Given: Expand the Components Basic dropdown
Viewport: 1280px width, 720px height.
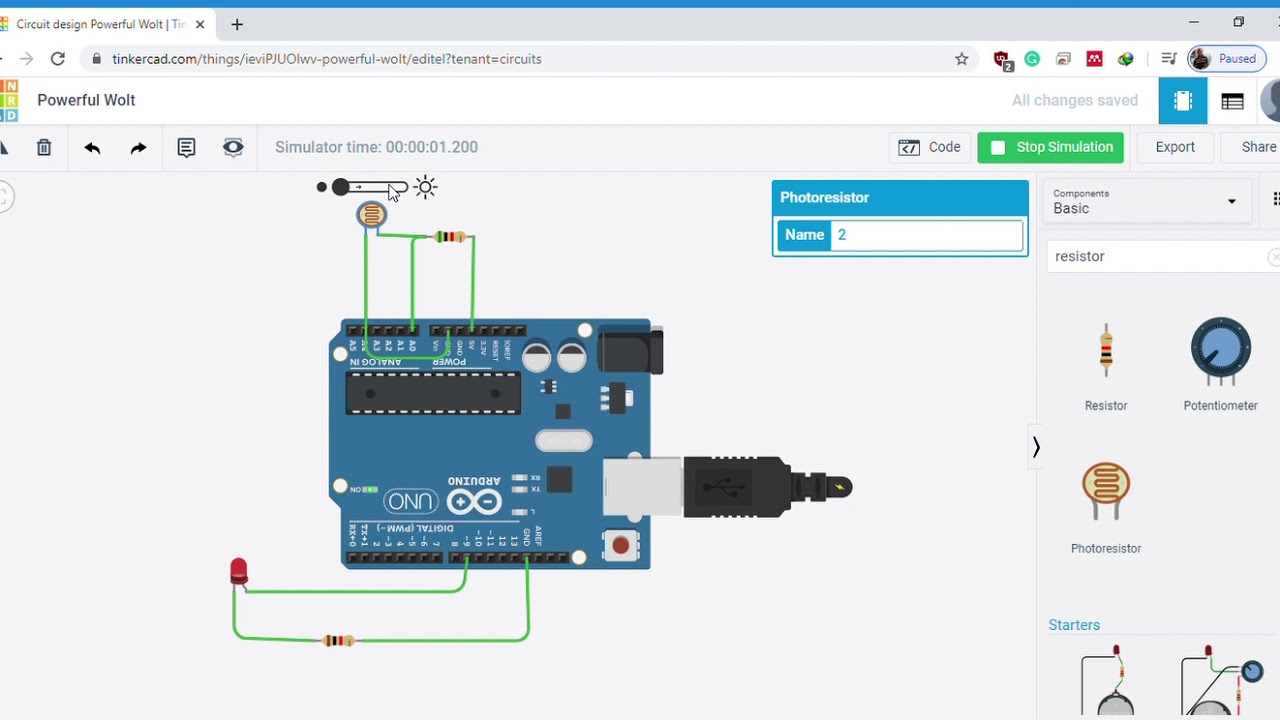Looking at the screenshot, I should 1145,201.
